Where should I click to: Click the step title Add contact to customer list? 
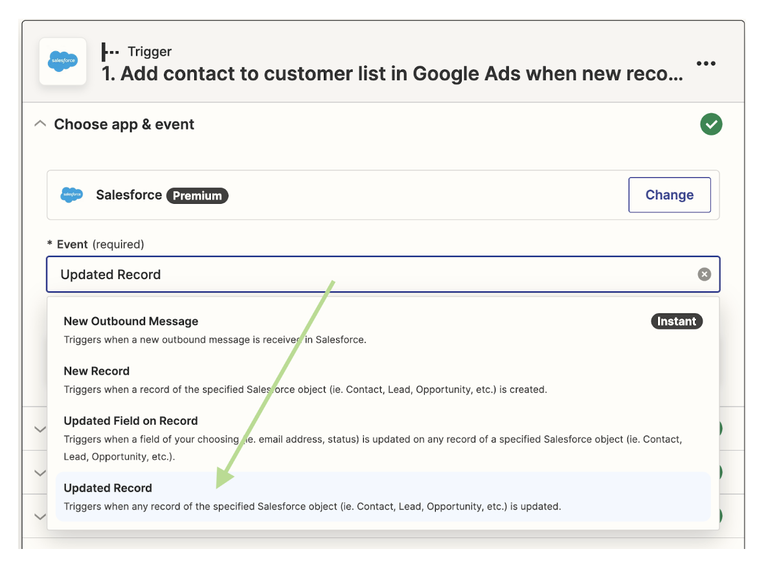click(x=392, y=73)
